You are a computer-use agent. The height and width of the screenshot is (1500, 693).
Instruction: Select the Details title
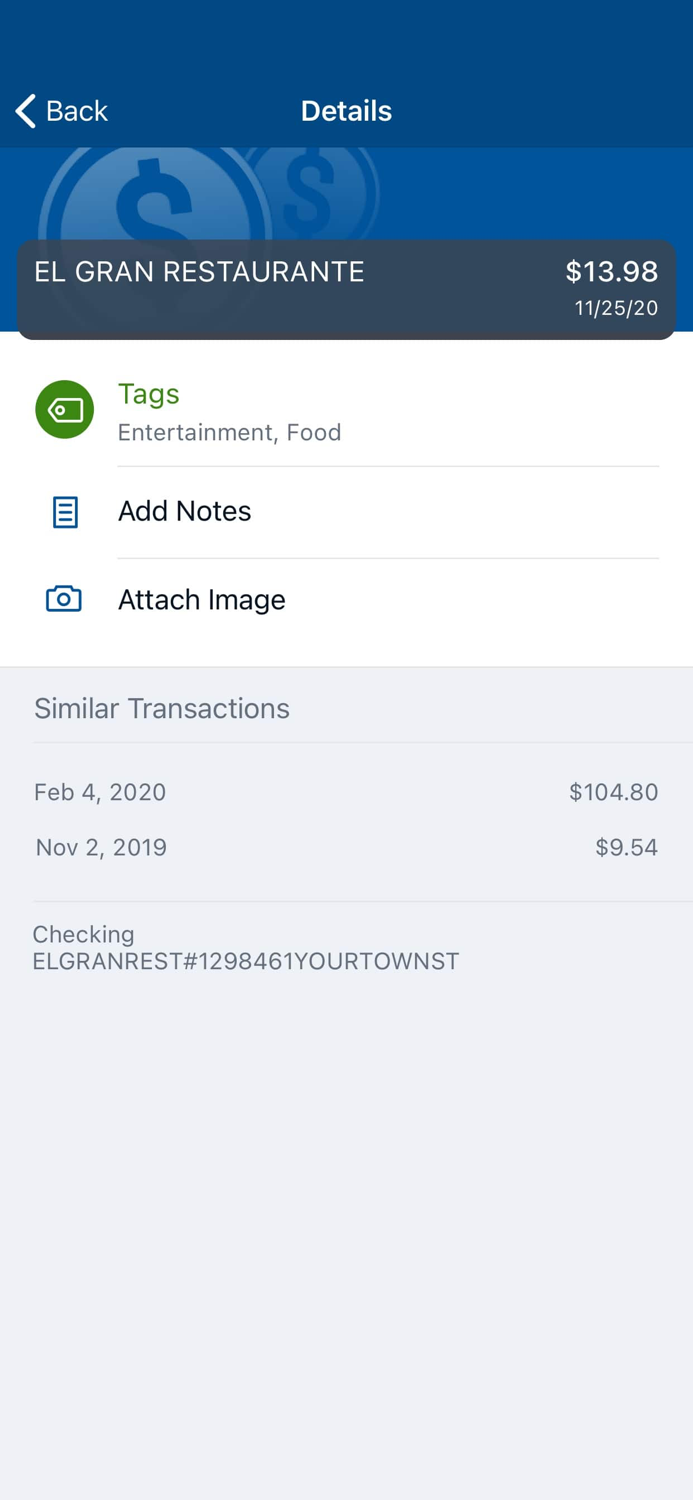tap(346, 111)
